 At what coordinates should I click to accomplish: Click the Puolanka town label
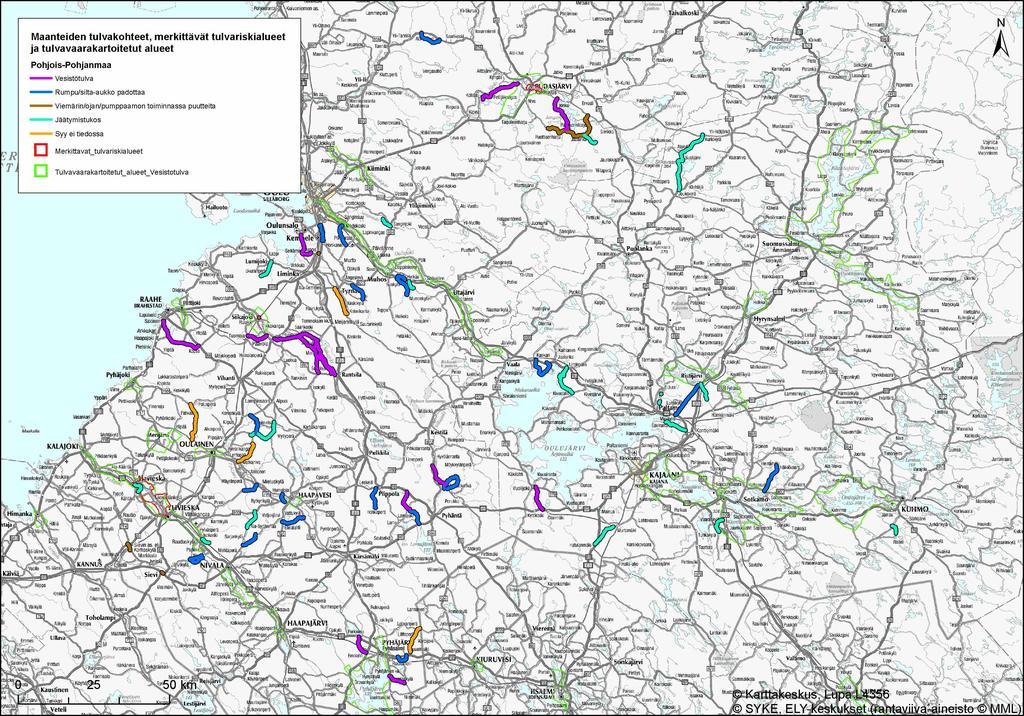click(638, 249)
